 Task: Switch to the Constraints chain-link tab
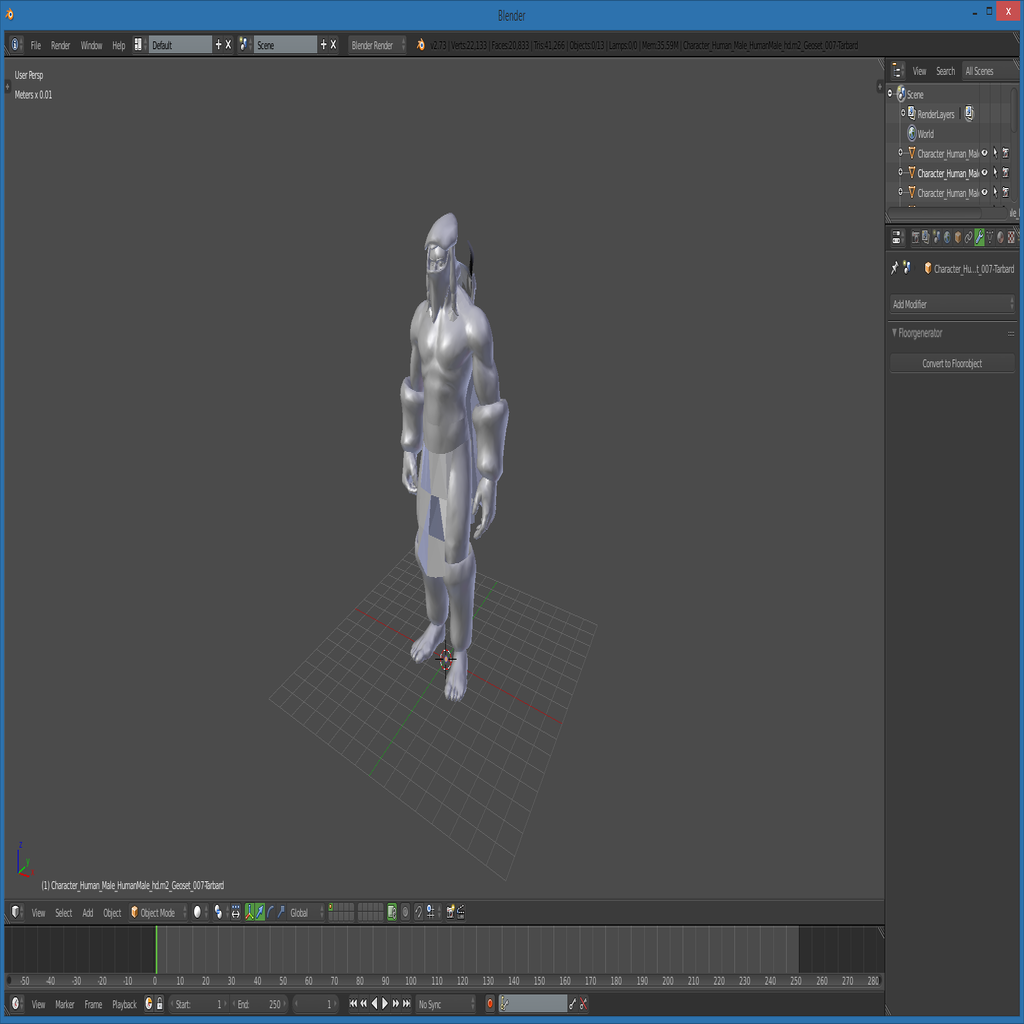[x=968, y=238]
